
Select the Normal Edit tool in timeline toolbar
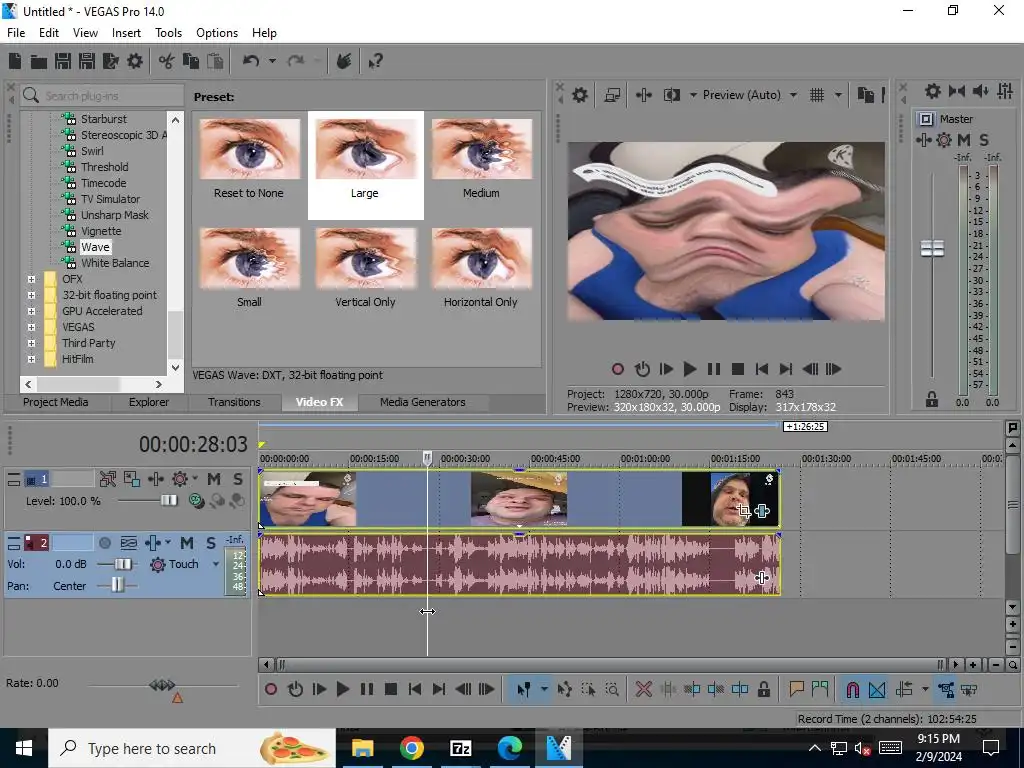[x=523, y=689]
